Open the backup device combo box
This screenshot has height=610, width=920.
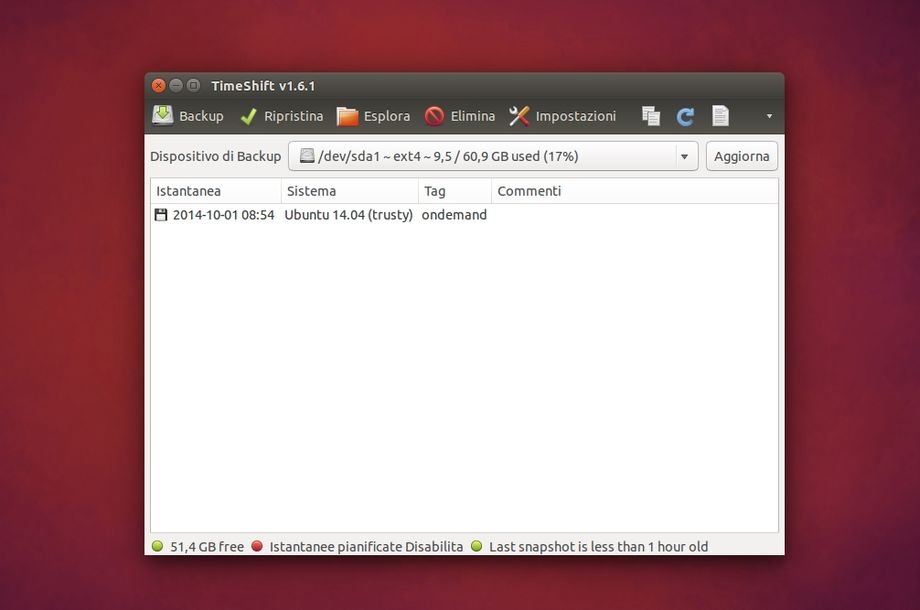[493, 156]
